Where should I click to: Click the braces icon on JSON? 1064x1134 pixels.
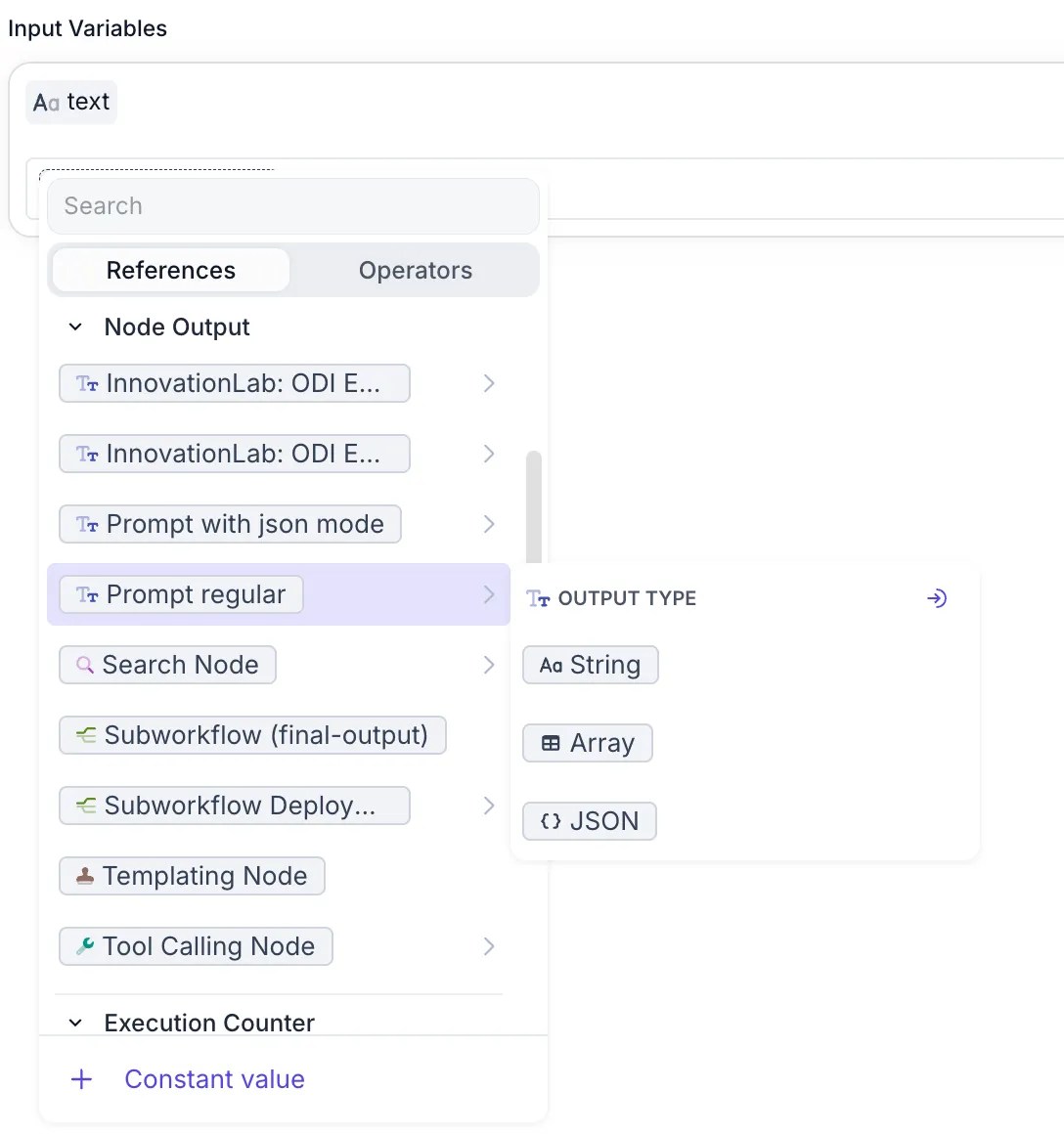point(551,821)
